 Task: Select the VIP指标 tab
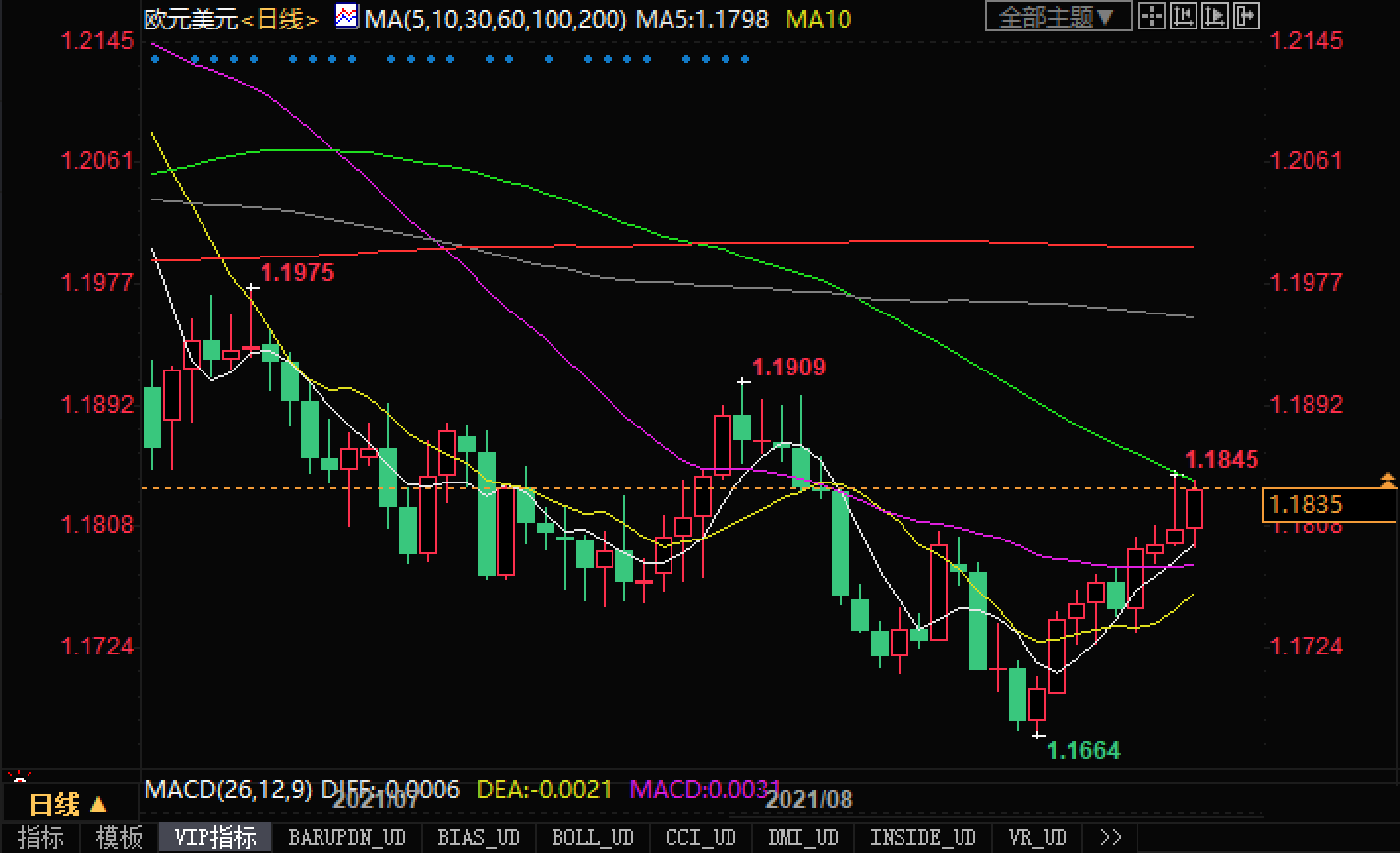click(215, 838)
